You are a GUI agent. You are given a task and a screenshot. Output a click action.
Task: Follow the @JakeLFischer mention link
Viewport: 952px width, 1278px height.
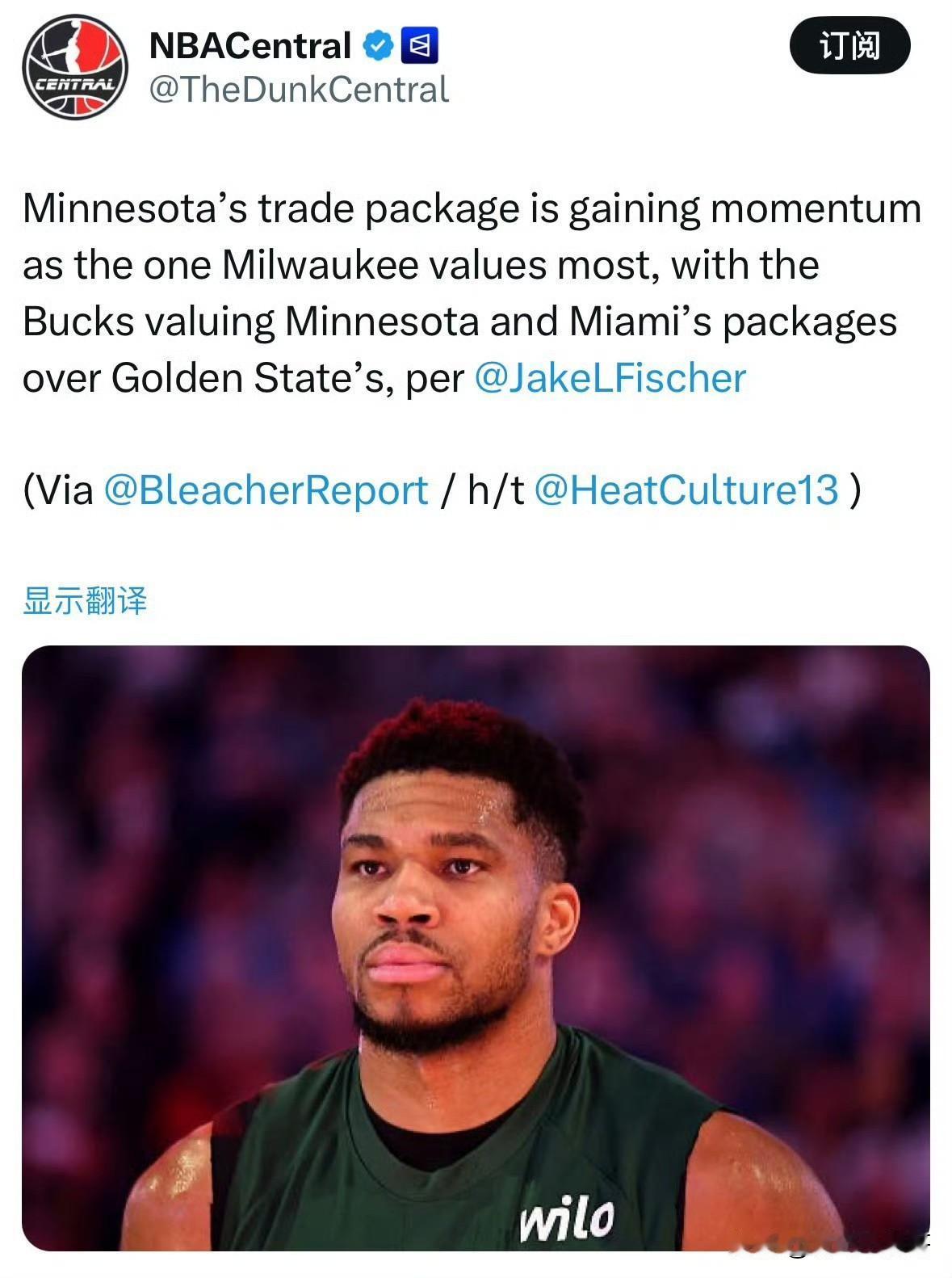610,377
